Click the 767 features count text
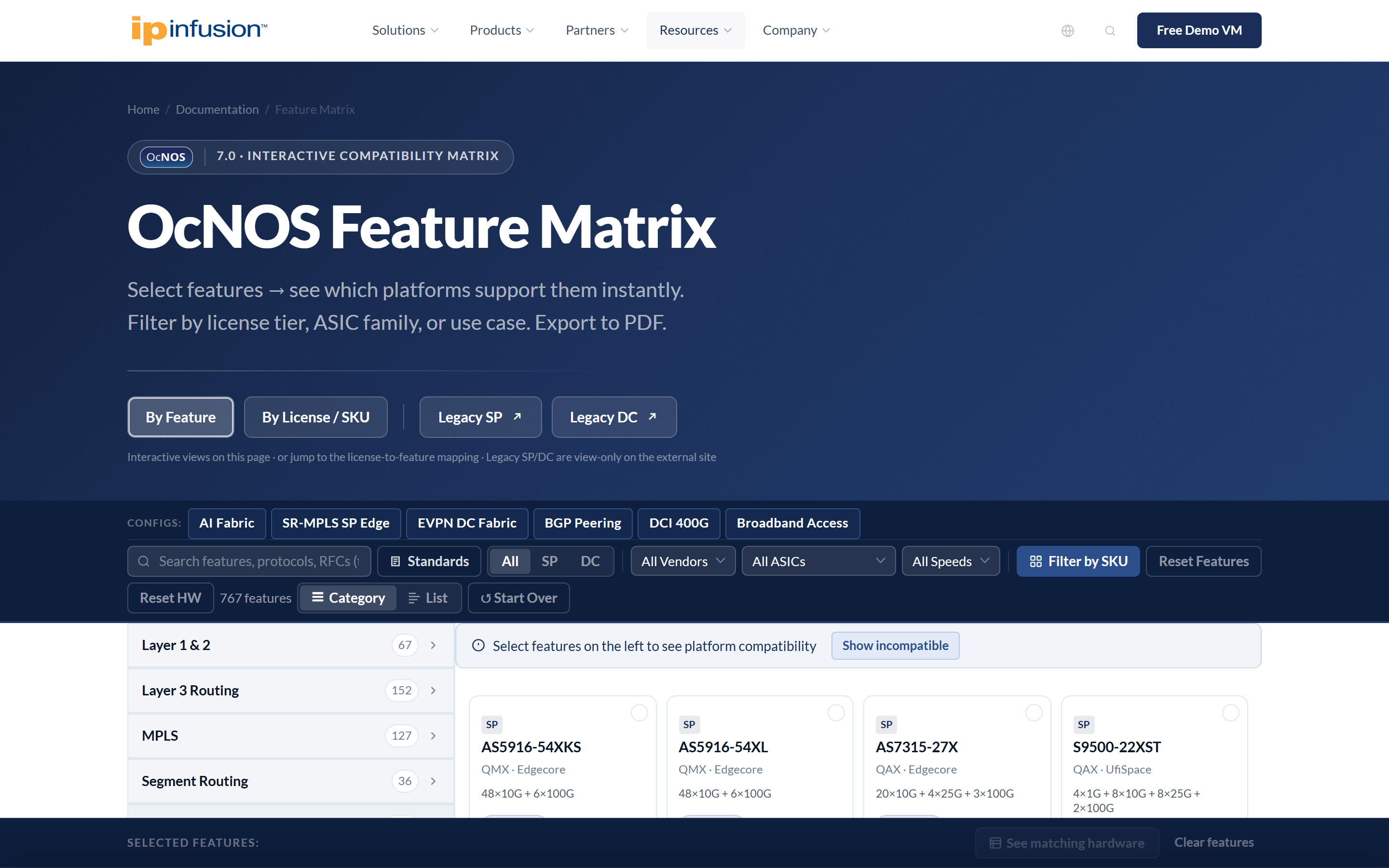Viewport: 1389px width, 868px height. tap(256, 598)
